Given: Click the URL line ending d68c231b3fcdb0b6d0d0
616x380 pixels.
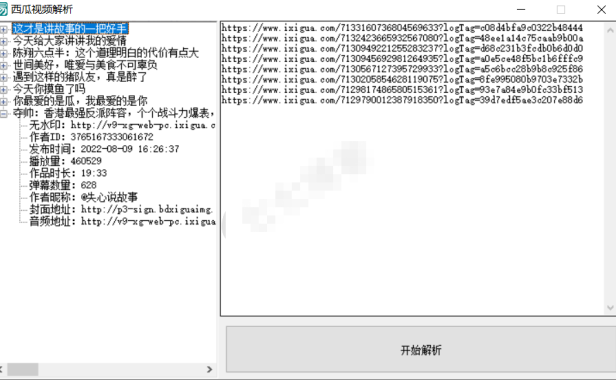Looking at the screenshot, I should [x=402, y=49].
